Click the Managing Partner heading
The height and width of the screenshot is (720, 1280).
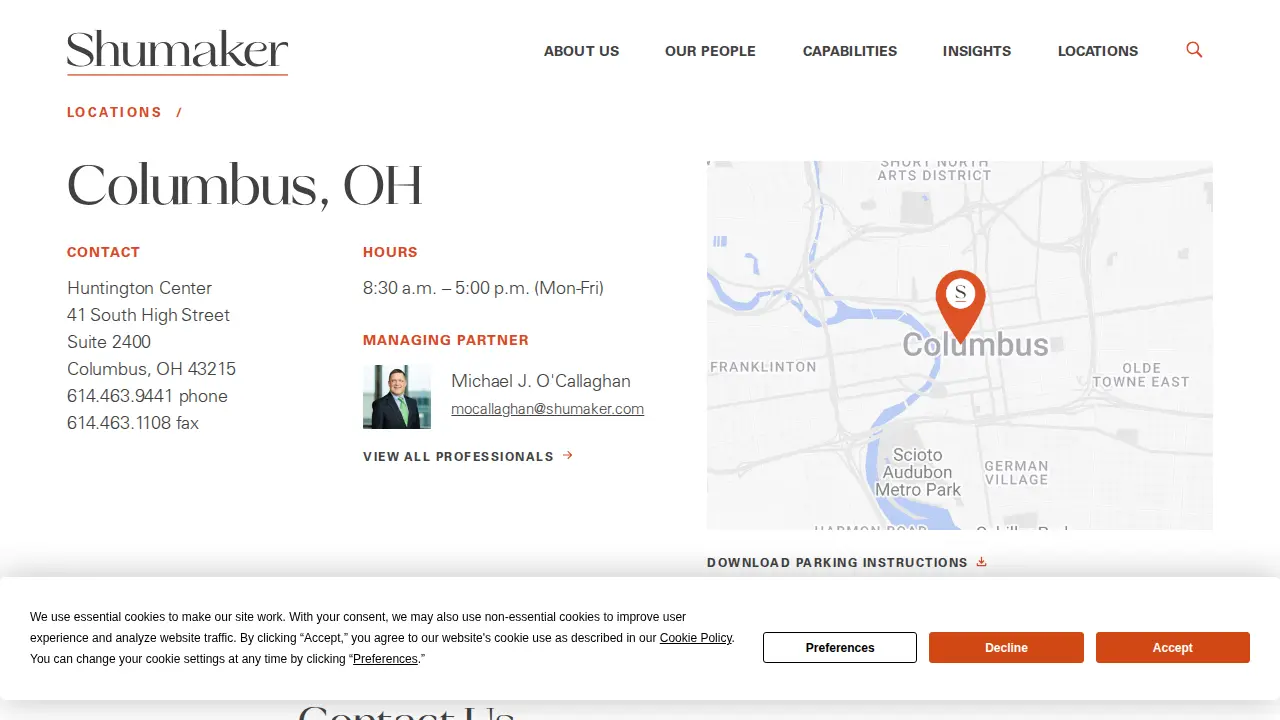point(446,340)
